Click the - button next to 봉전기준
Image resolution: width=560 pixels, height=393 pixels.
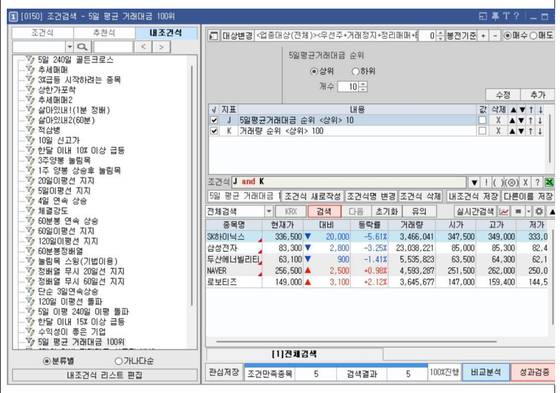[x=495, y=36]
